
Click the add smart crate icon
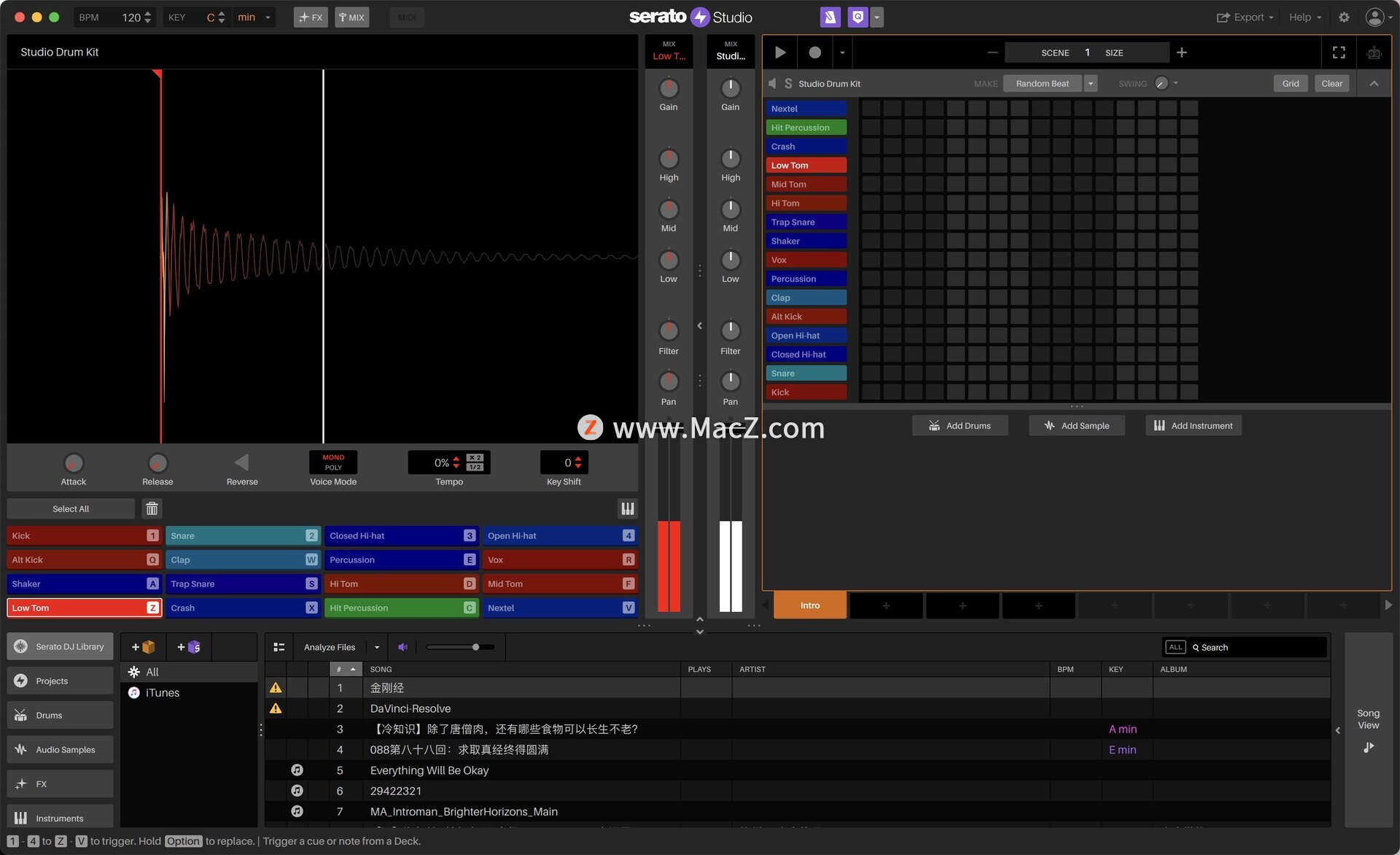point(189,647)
